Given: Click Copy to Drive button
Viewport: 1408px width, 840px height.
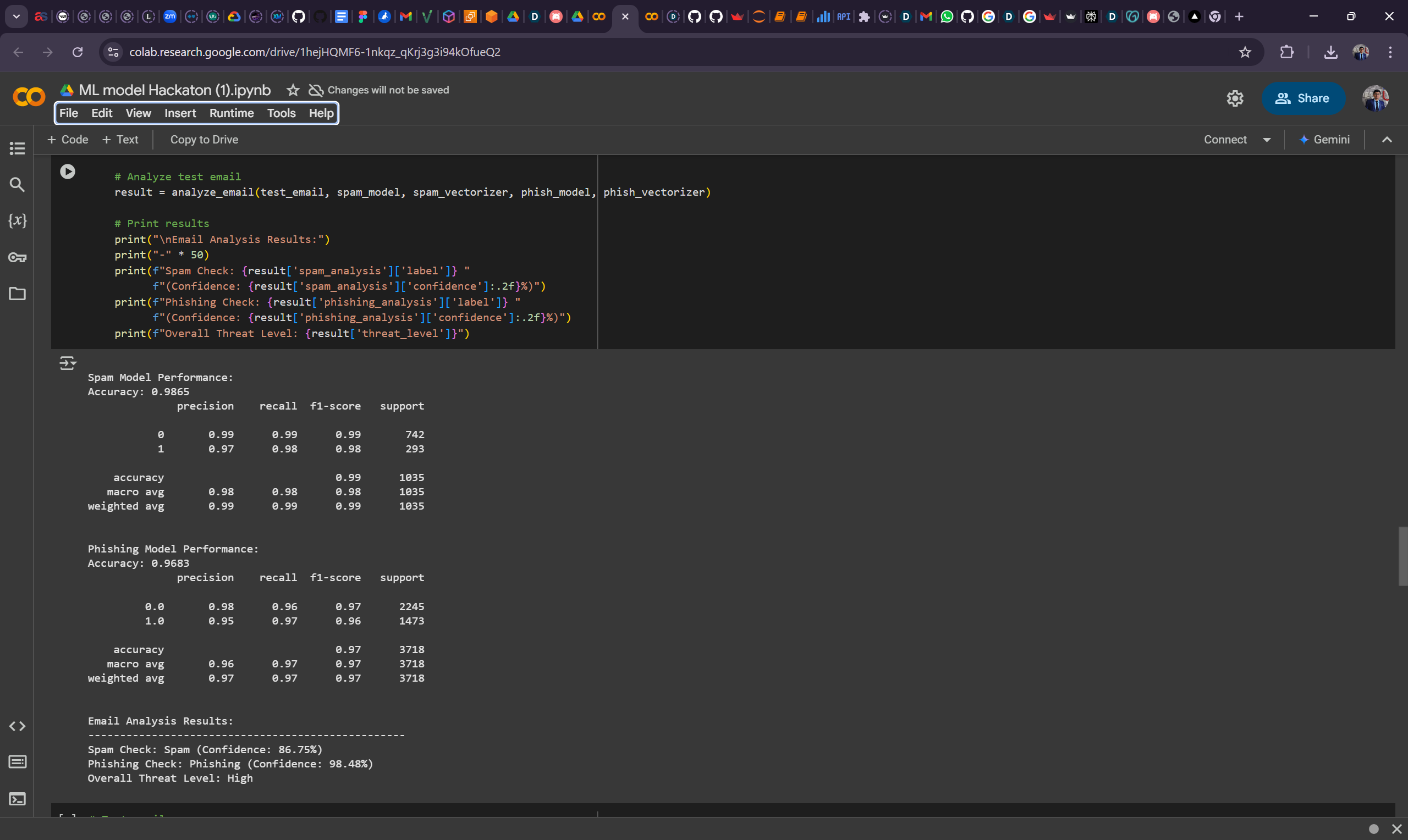Looking at the screenshot, I should [x=204, y=140].
